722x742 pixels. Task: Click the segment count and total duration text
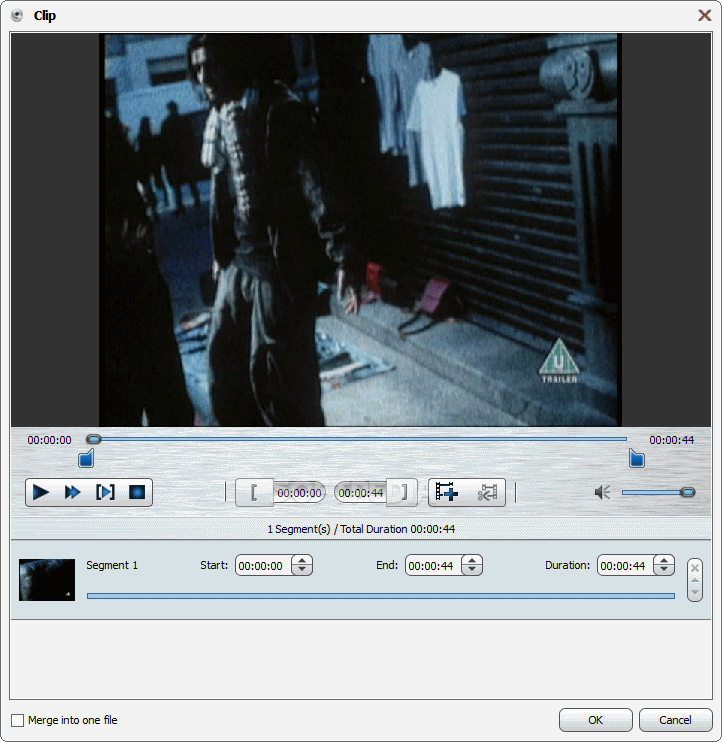click(361, 529)
